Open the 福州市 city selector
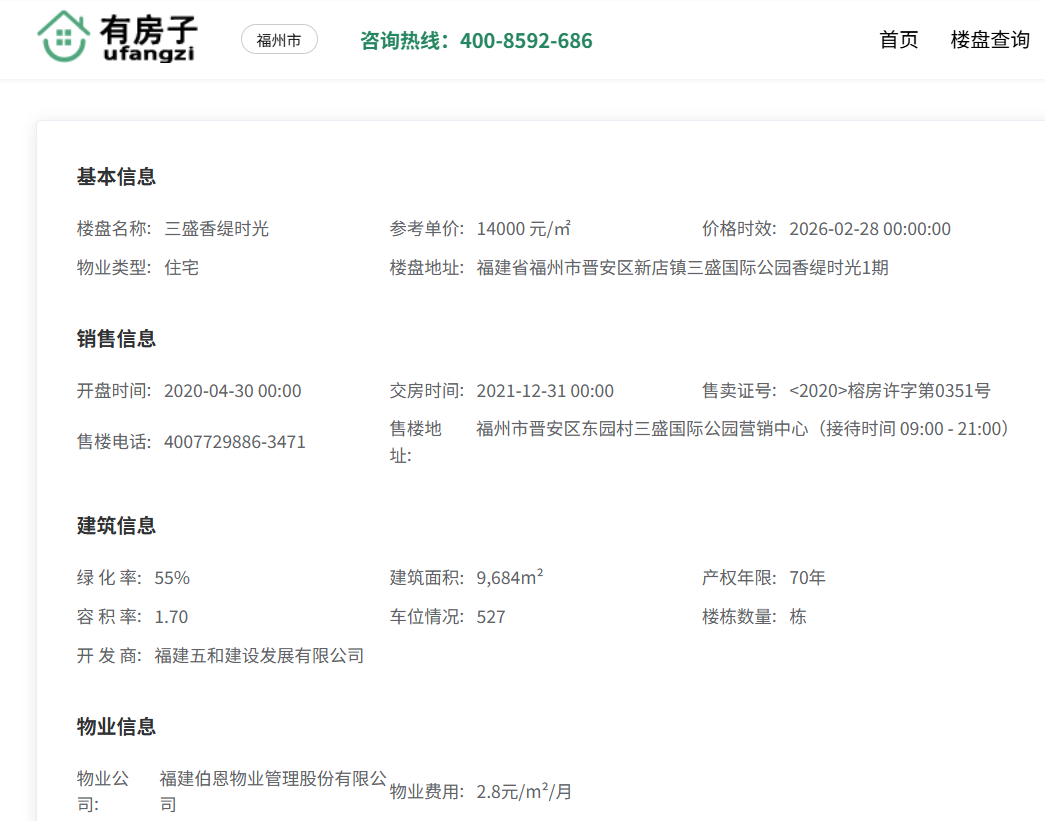Image resolution: width=1045 pixels, height=821 pixels. [279, 40]
